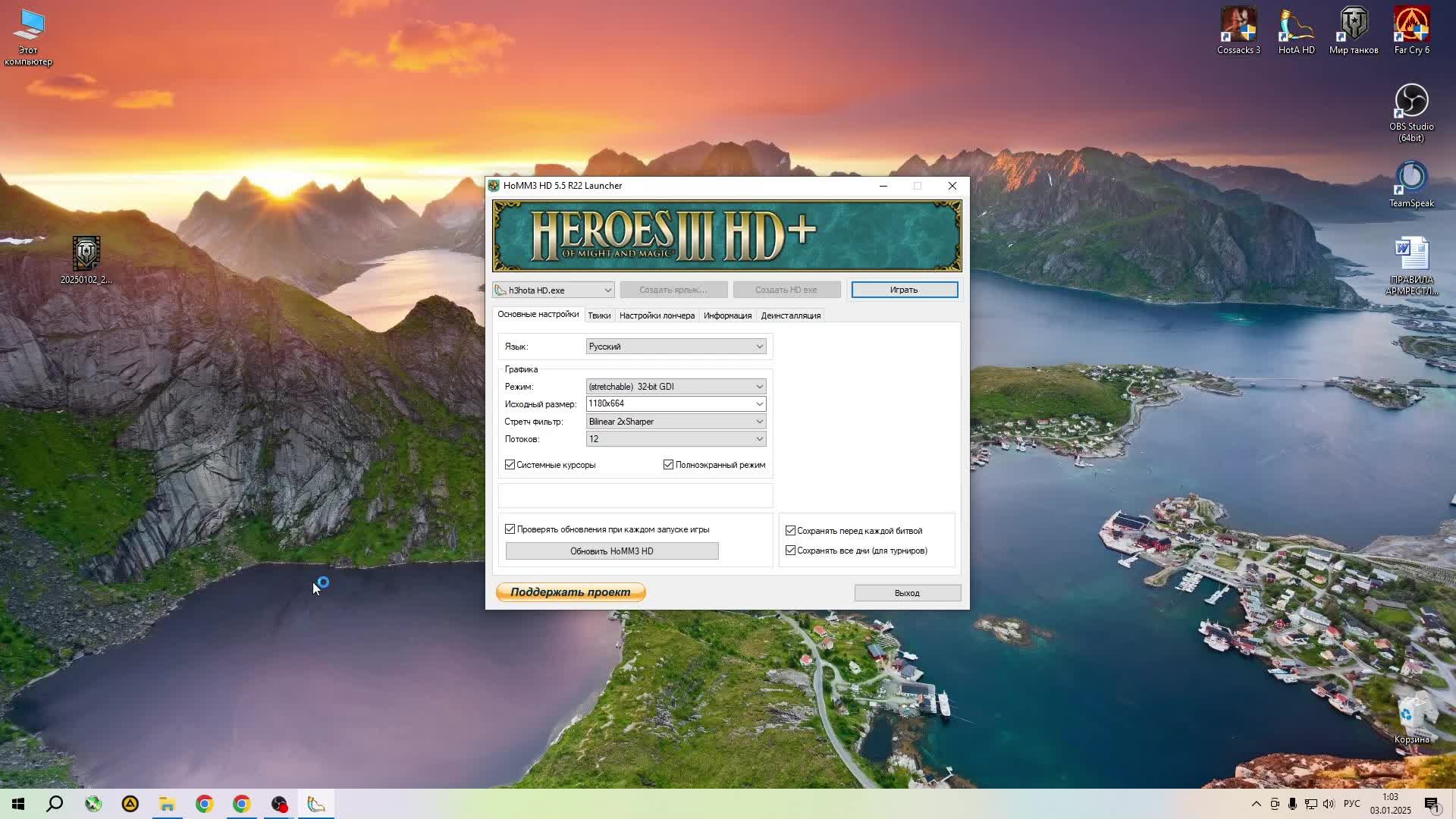The height and width of the screenshot is (819, 1456).
Task: Open the Деинсталляция tab
Action: tap(790, 315)
